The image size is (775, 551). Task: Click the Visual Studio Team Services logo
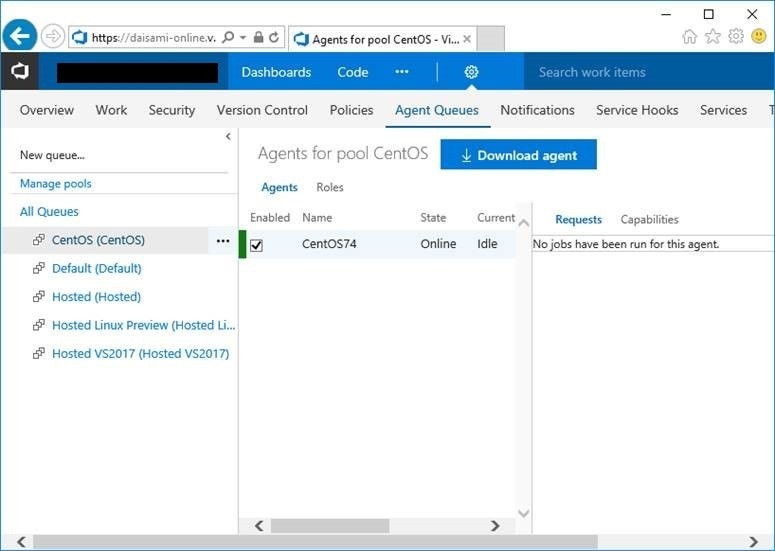click(x=20, y=72)
